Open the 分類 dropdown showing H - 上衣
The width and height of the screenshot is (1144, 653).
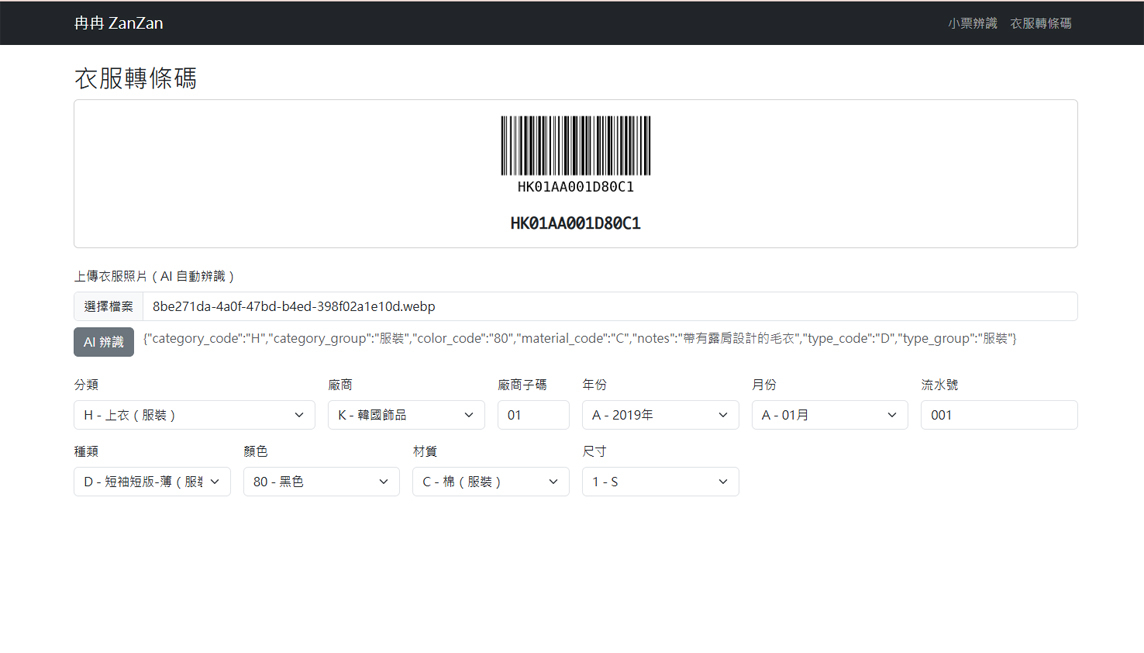coord(194,415)
